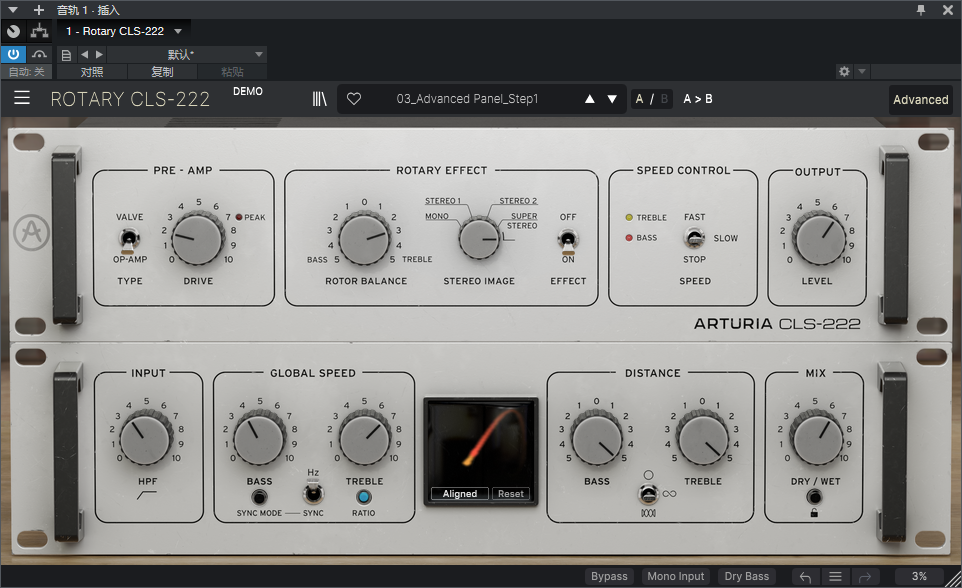Screen dimensions: 962x588
Task: Open the gear settings icon
Action: coord(844,72)
